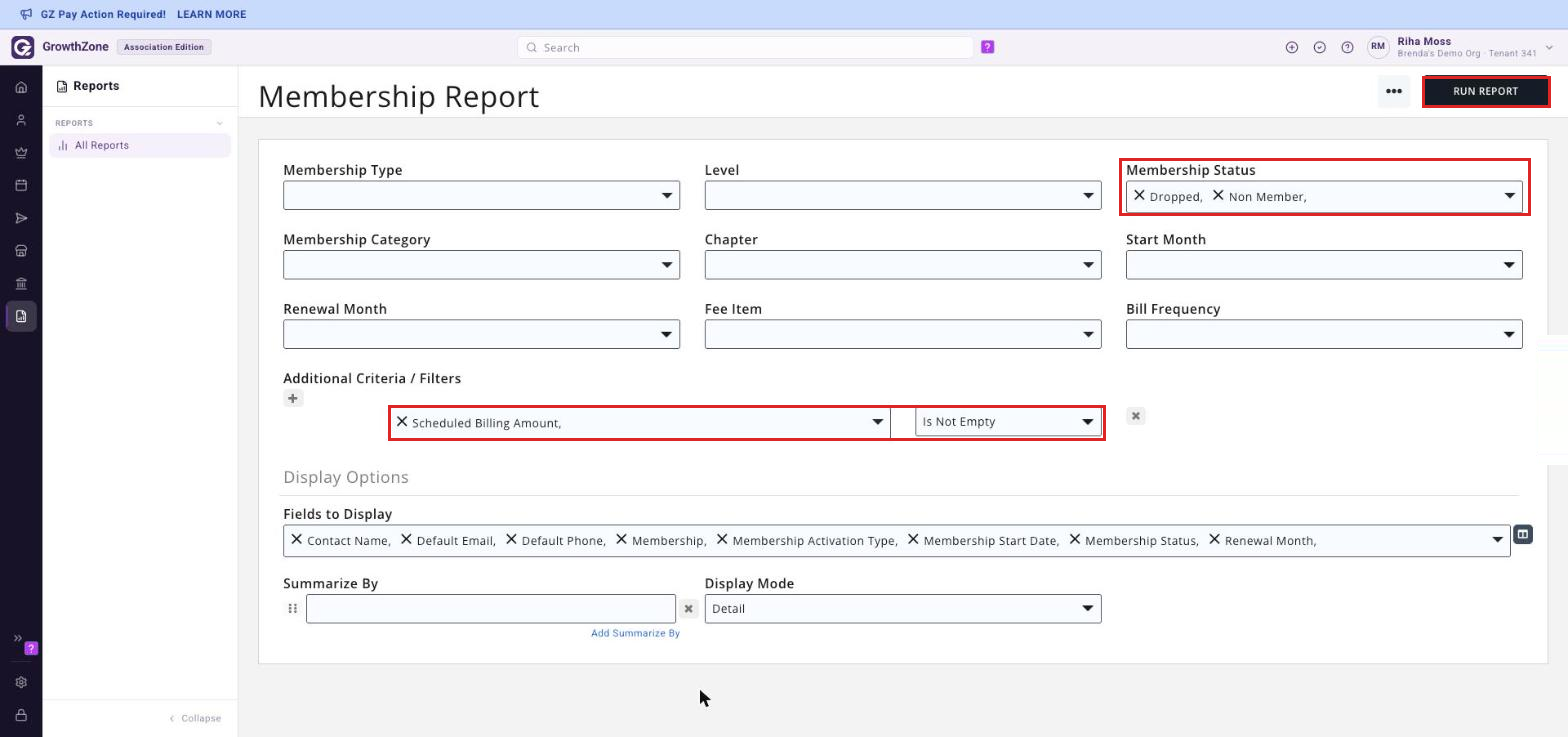Open the Bill Frequency dropdown
The height and width of the screenshot is (737, 1568).
[x=1324, y=334]
